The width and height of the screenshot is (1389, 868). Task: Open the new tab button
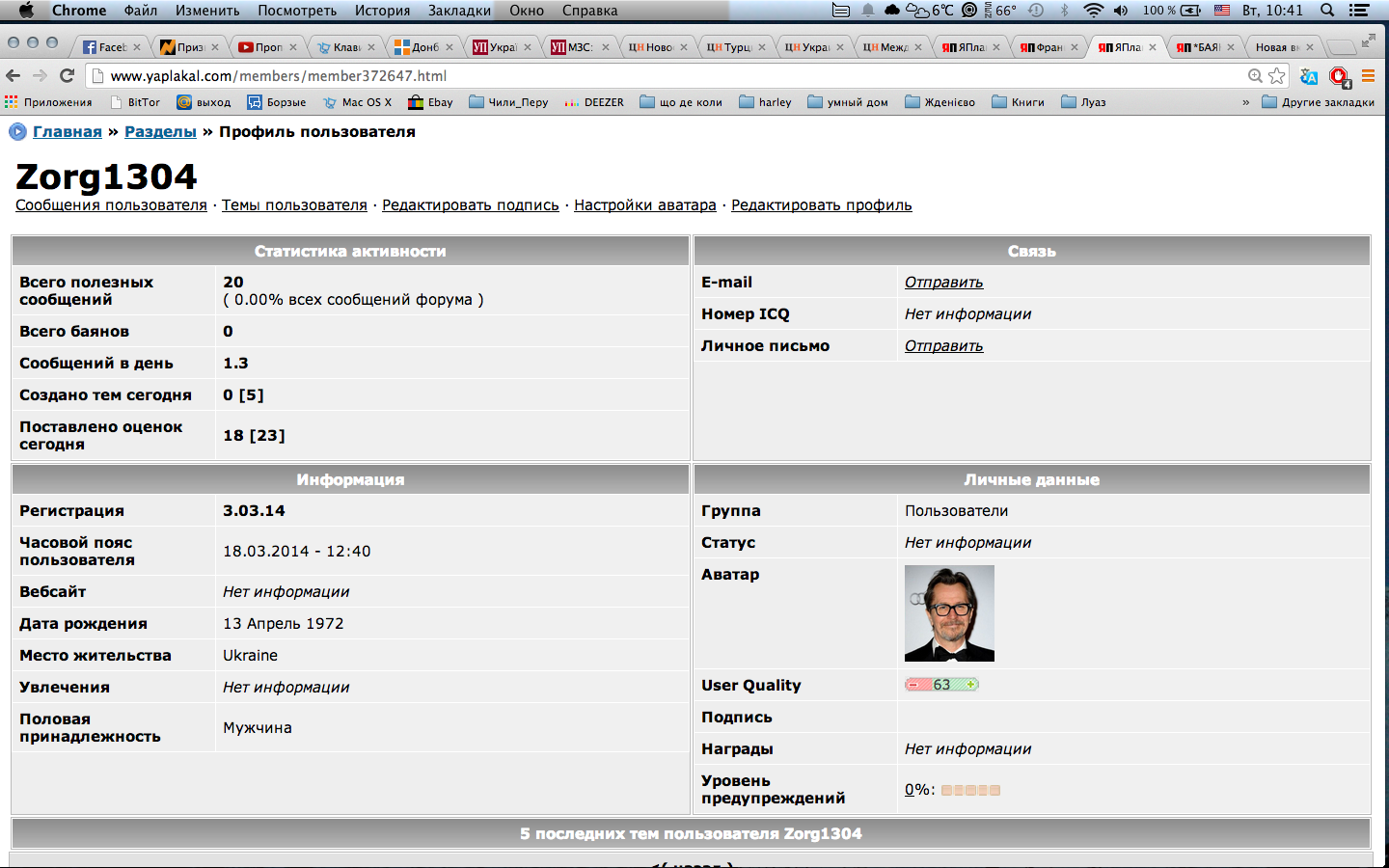point(1341,47)
